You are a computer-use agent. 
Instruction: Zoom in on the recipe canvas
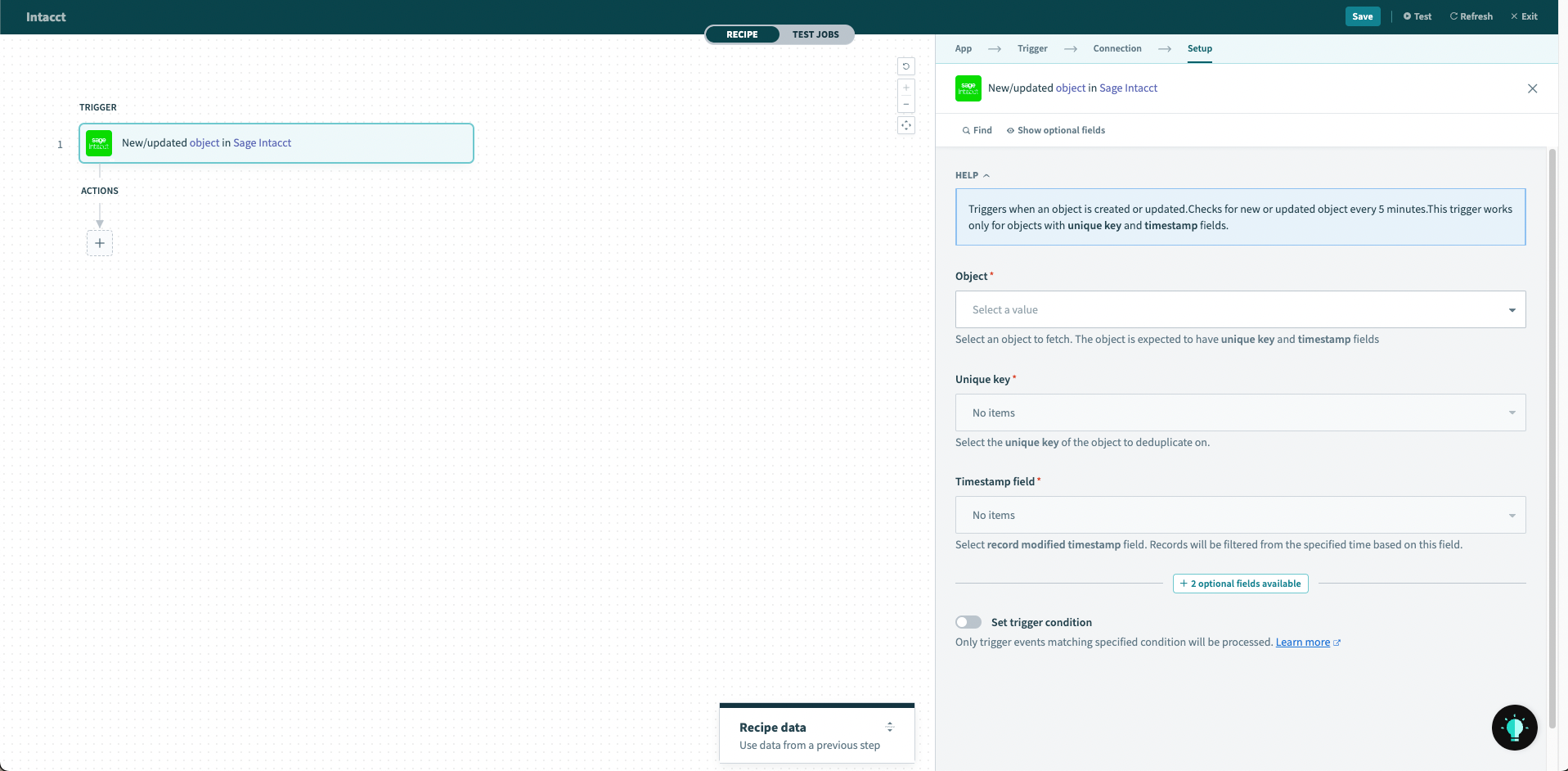905,88
